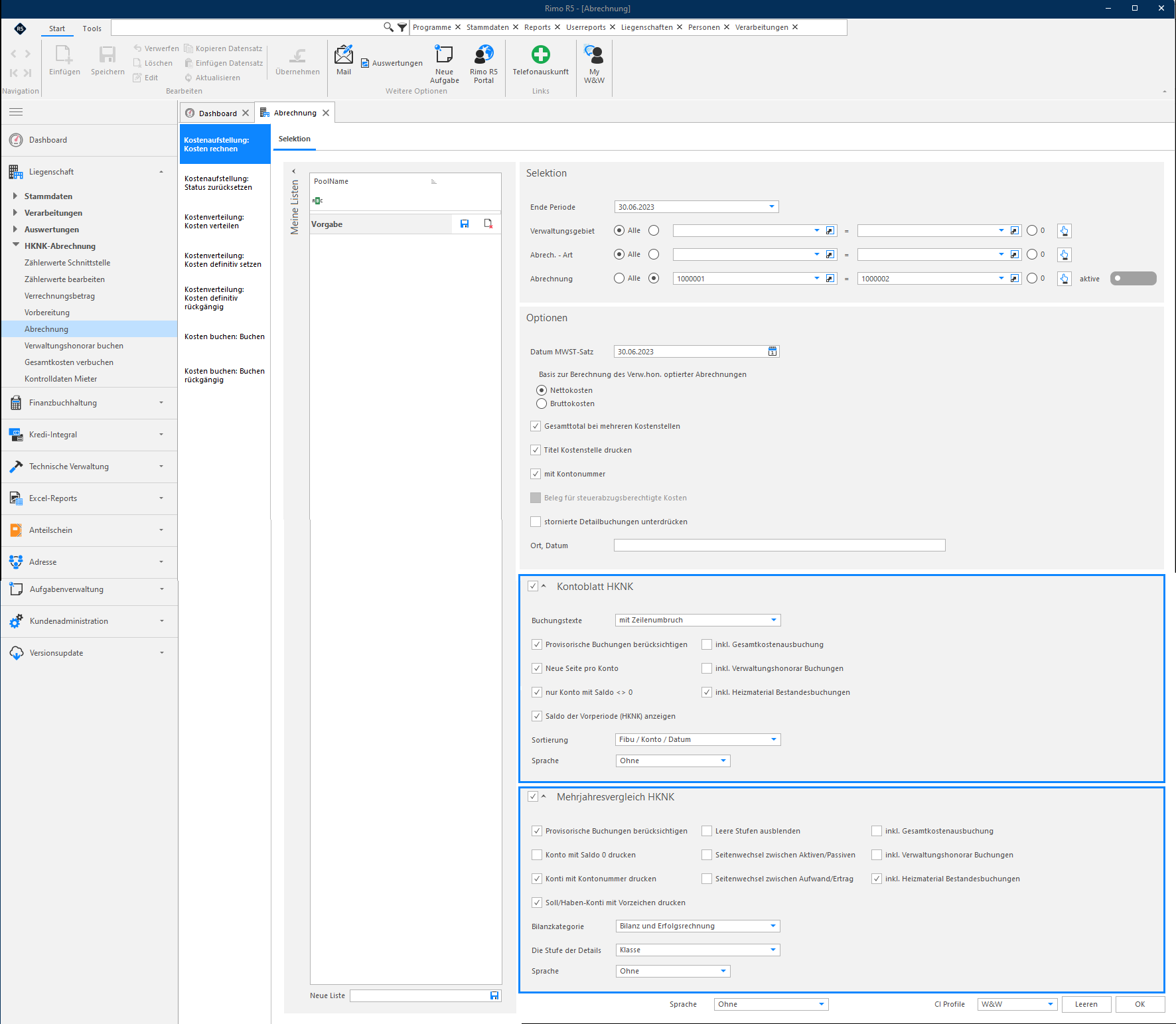This screenshot has height=1024, width=1176.
Task: Delete the Vorgabe list document icon
Action: tap(488, 224)
